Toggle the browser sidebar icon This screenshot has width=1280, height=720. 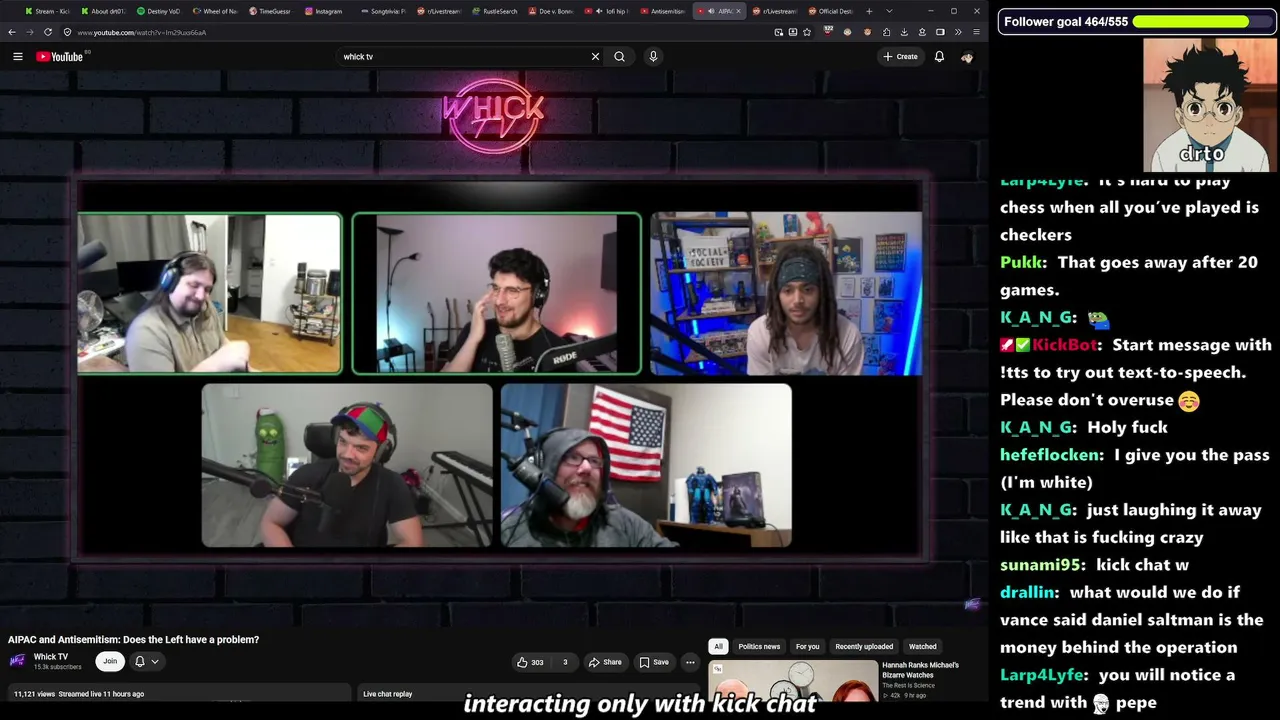click(940, 32)
